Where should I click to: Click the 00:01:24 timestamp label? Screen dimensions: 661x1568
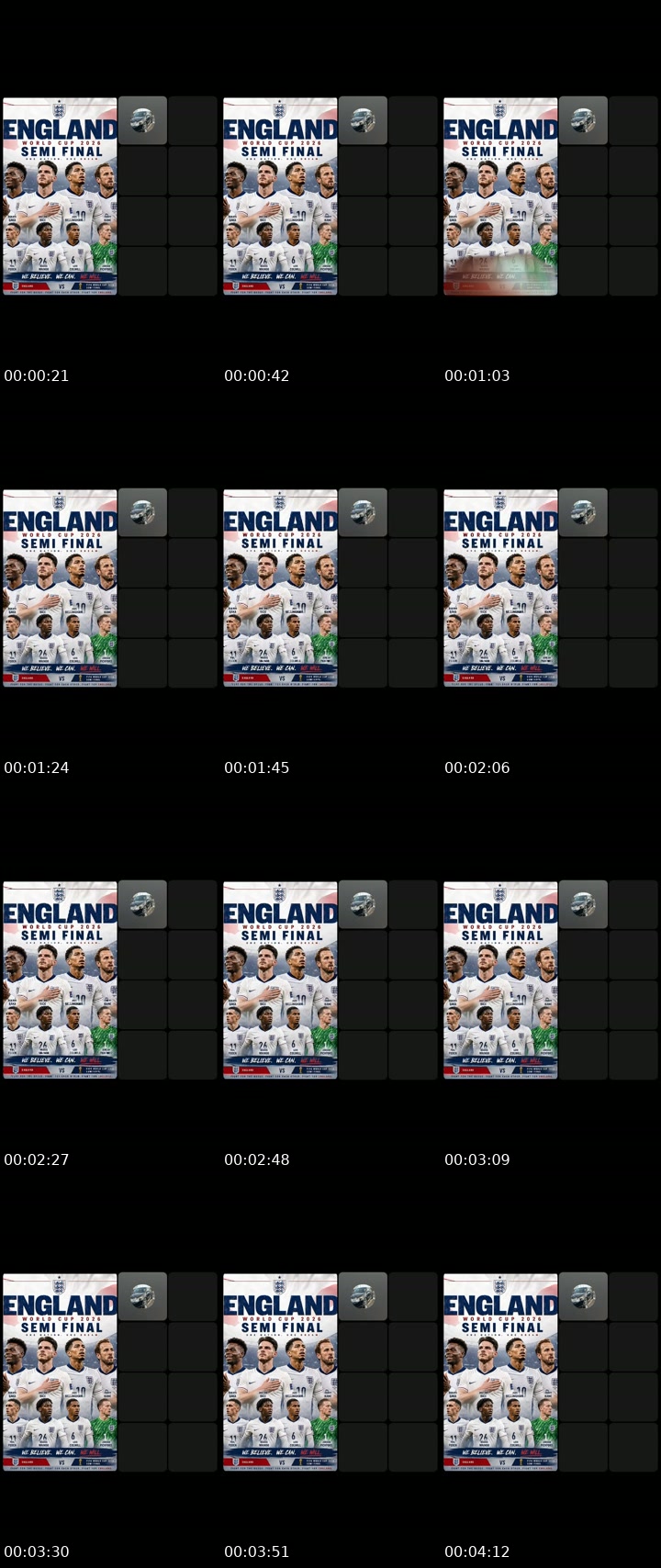pos(37,767)
